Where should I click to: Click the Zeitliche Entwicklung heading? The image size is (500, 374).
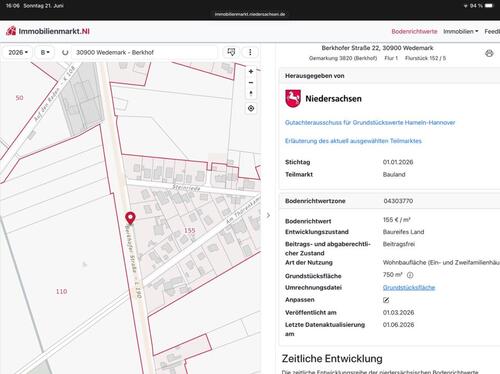[x=332, y=359]
